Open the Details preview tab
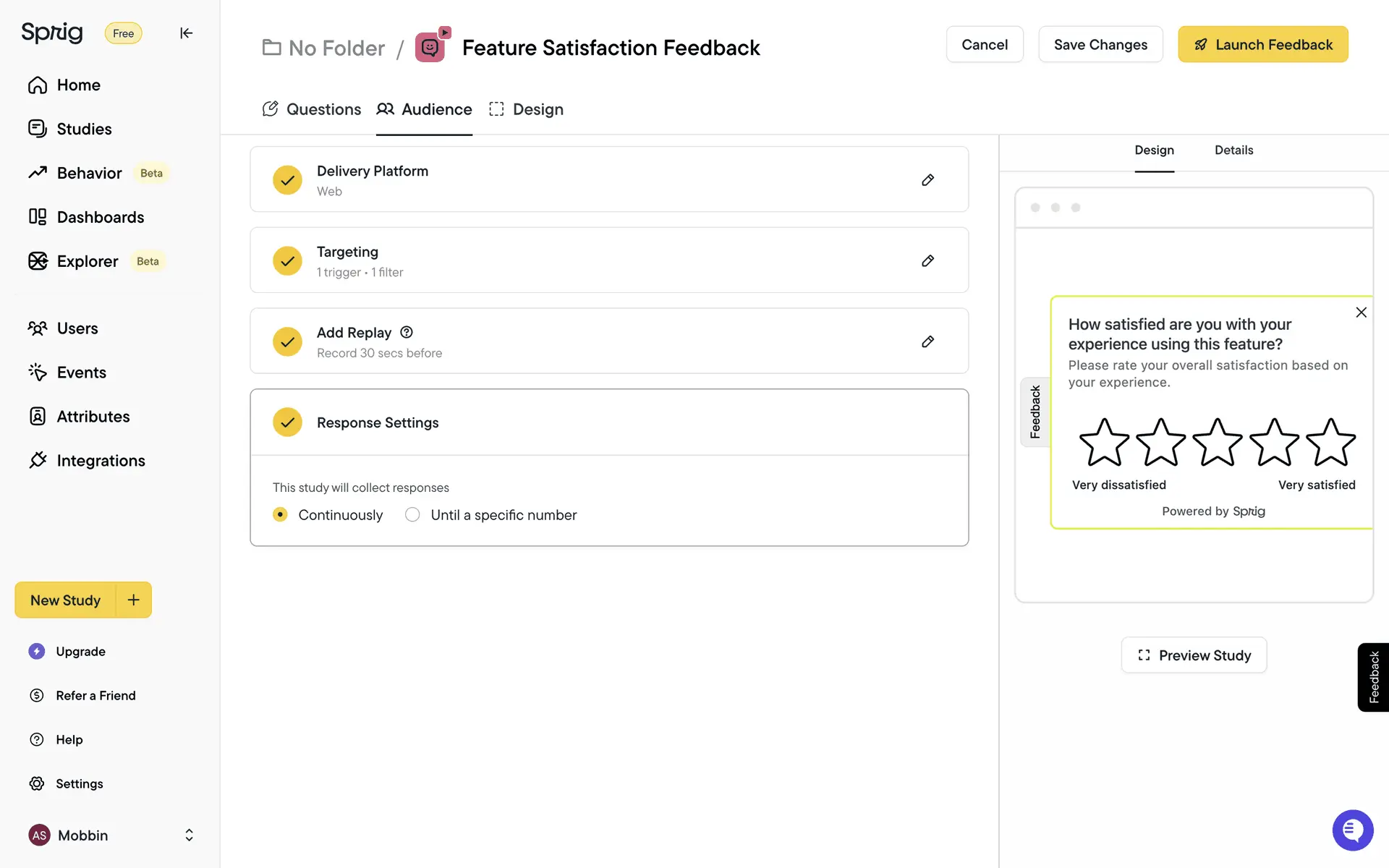Screen dimensions: 1389x868 [1233, 150]
